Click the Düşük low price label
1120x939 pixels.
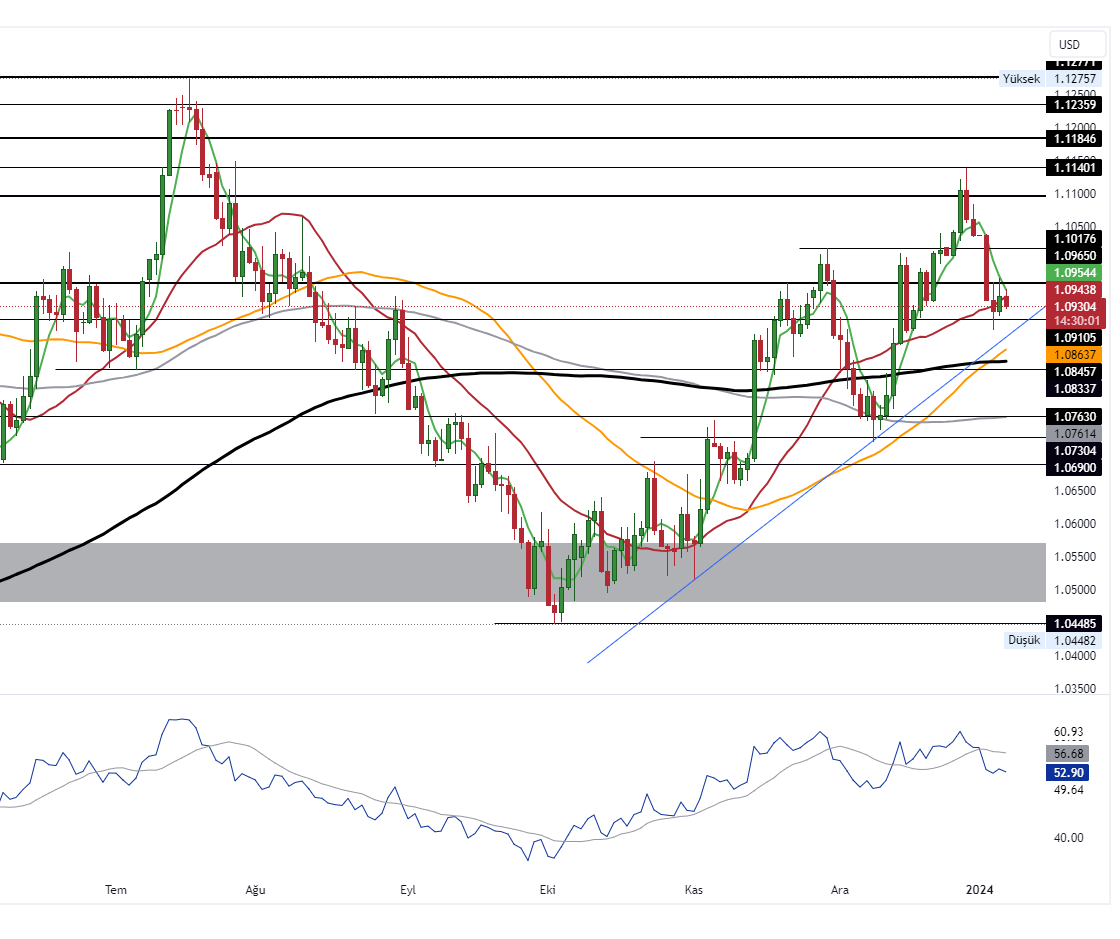coord(1024,640)
